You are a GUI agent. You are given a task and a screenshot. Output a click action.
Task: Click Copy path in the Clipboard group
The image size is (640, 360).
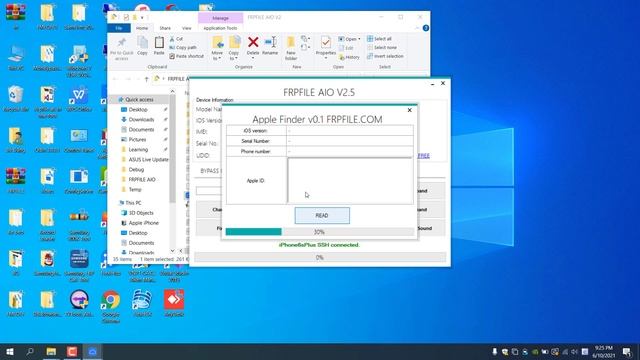183,47
